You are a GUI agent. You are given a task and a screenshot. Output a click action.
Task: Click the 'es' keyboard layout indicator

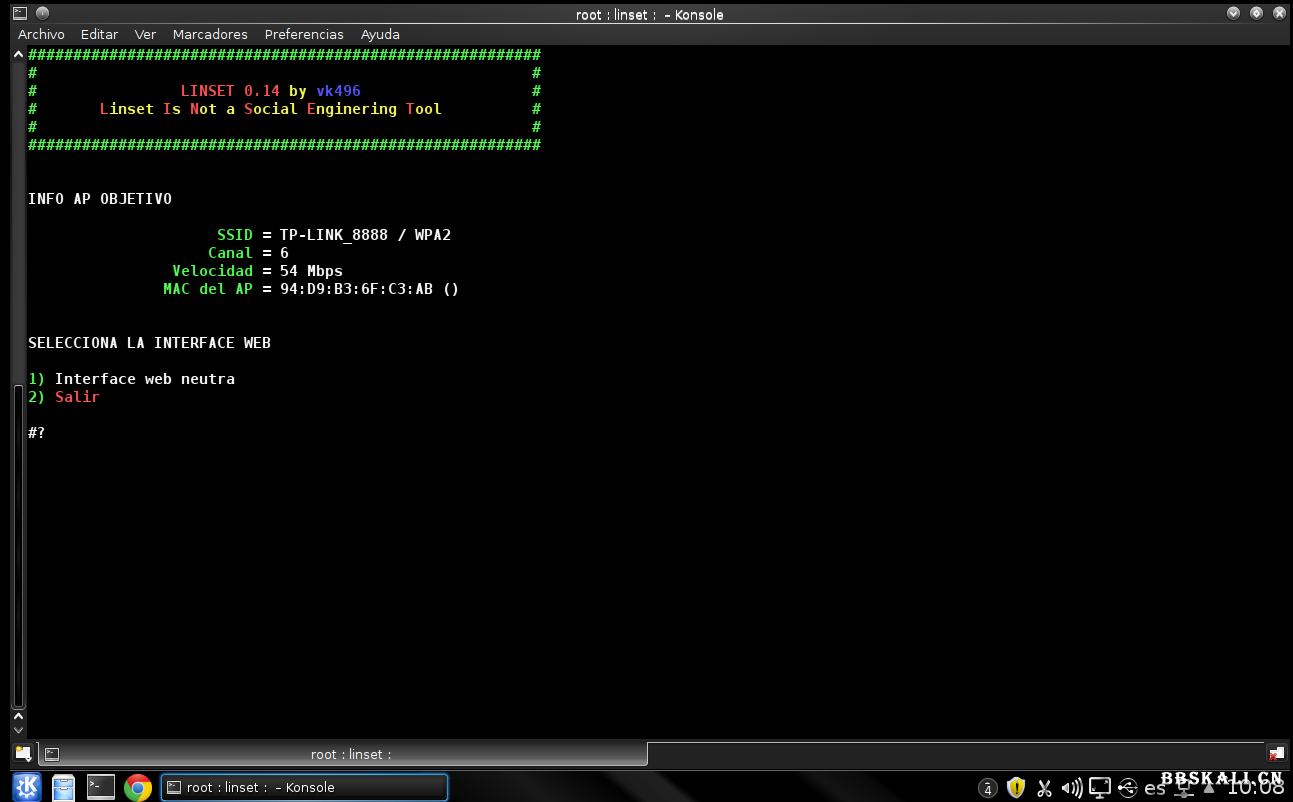(x=1155, y=788)
